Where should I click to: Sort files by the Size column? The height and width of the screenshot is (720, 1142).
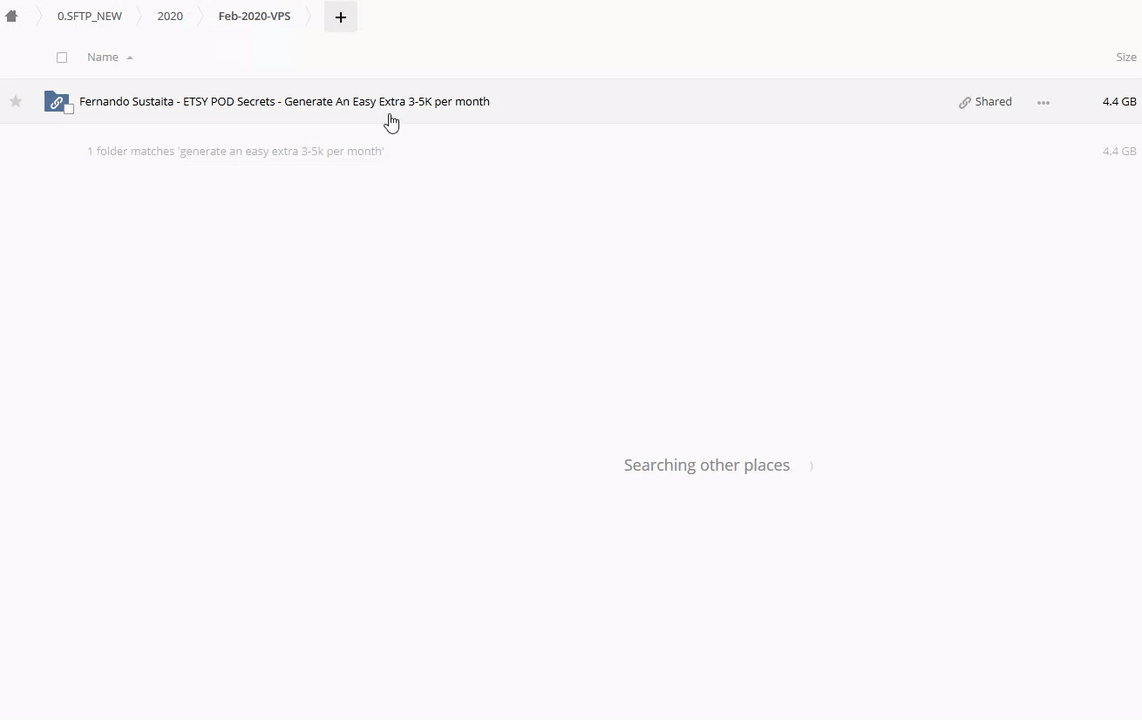(x=1126, y=57)
